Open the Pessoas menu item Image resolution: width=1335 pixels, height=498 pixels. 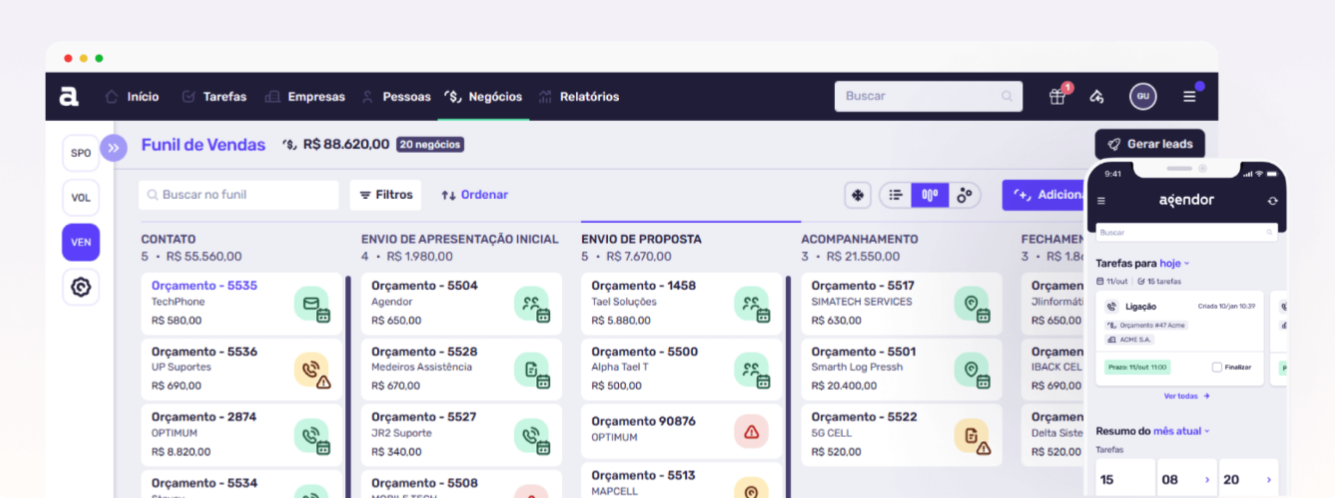point(396,97)
